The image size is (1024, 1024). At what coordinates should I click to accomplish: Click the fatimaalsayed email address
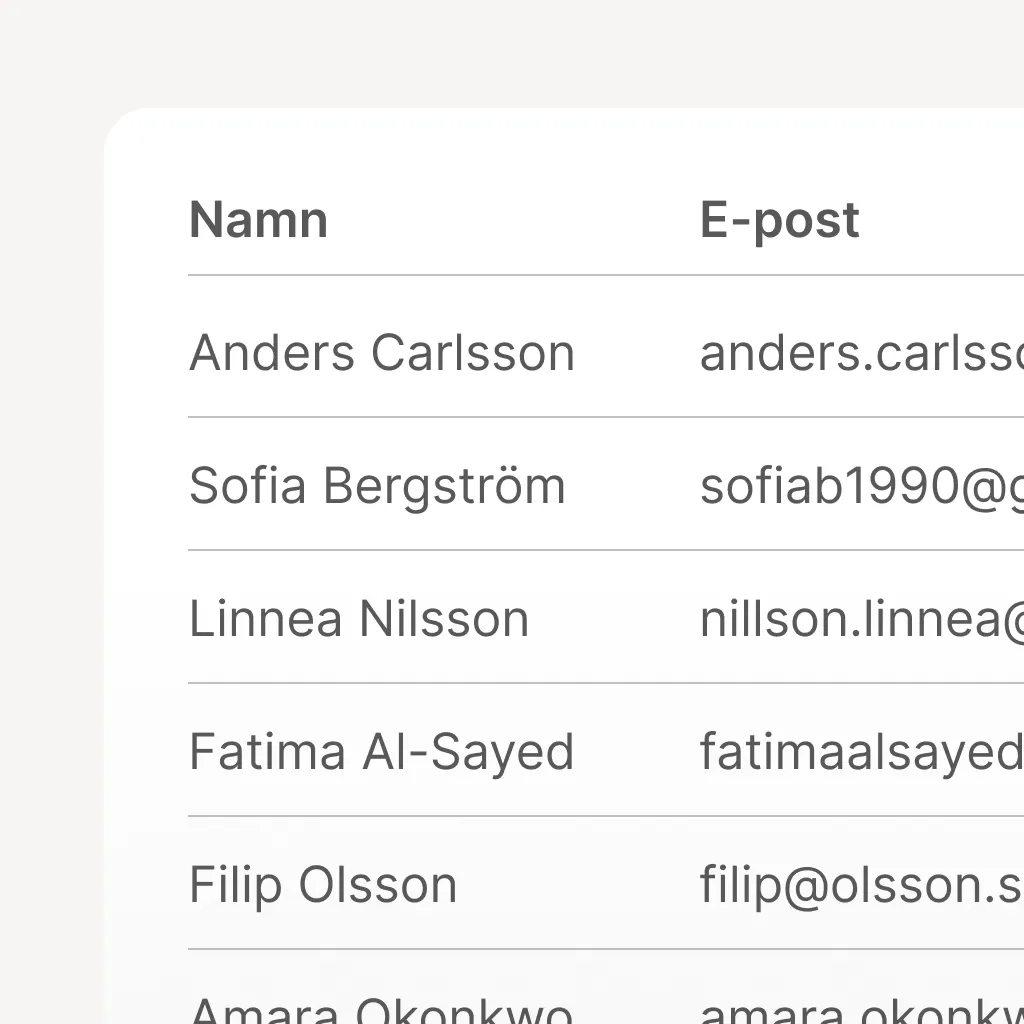pyautogui.click(x=860, y=752)
